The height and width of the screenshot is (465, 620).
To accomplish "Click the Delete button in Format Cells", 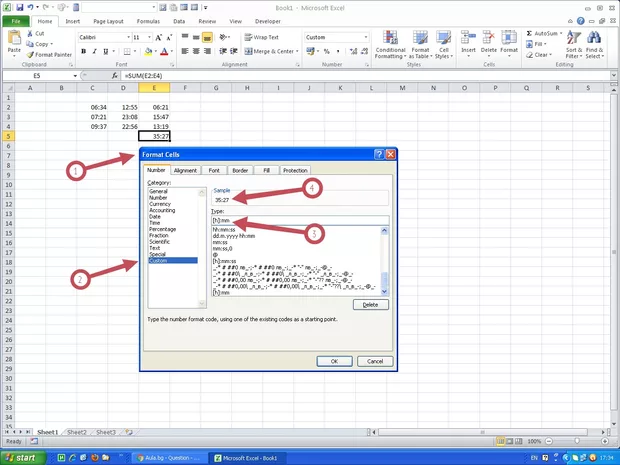I will pos(369,304).
